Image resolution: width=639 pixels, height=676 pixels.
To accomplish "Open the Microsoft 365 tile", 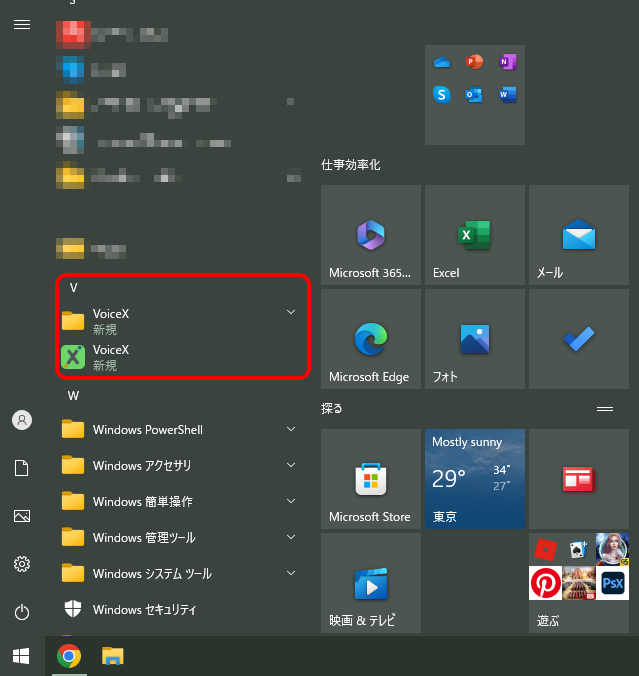I will (x=370, y=236).
